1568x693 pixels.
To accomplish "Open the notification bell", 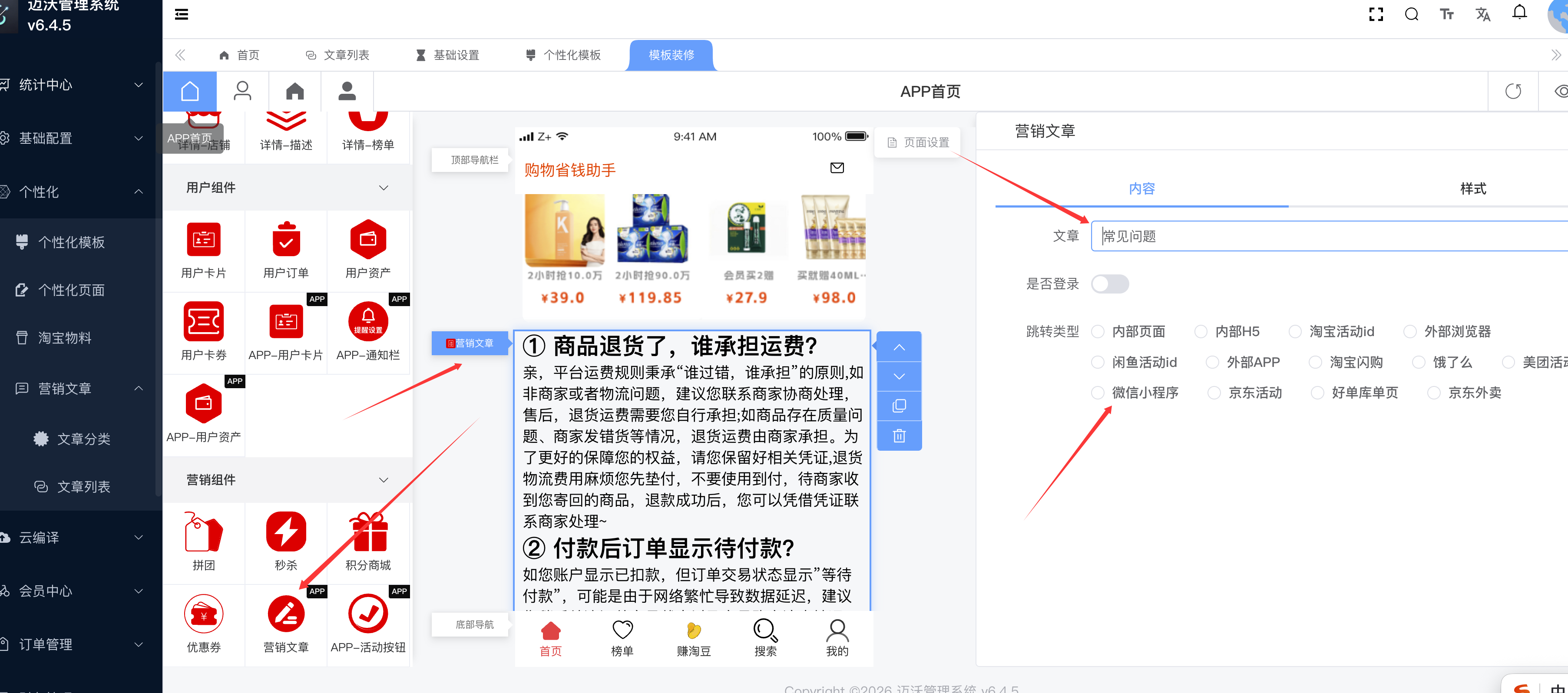I will [x=1519, y=13].
